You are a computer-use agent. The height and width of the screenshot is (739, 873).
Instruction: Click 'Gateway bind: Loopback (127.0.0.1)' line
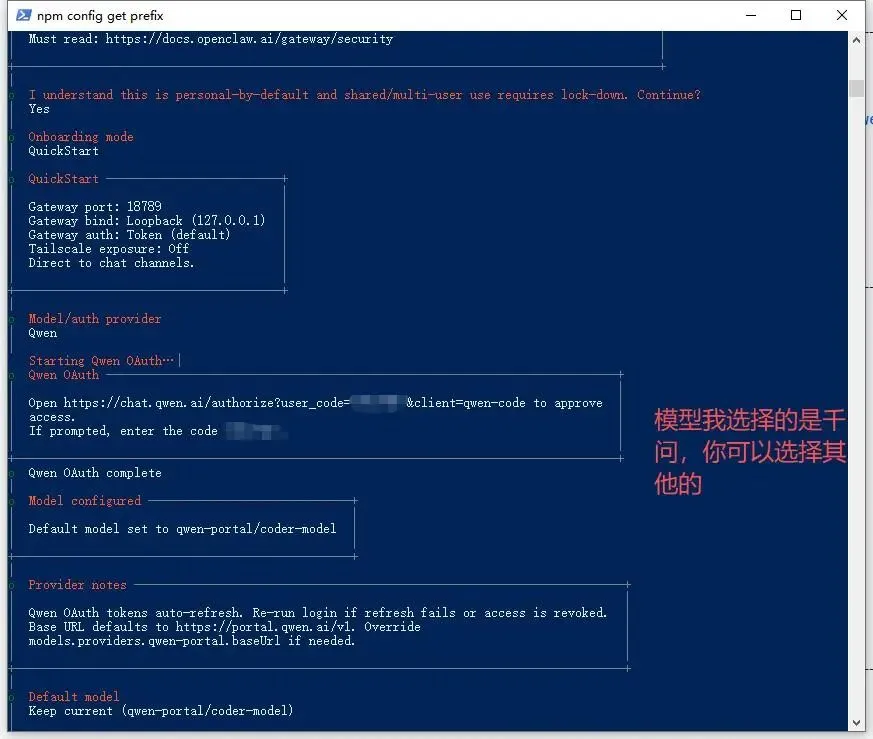(x=147, y=221)
